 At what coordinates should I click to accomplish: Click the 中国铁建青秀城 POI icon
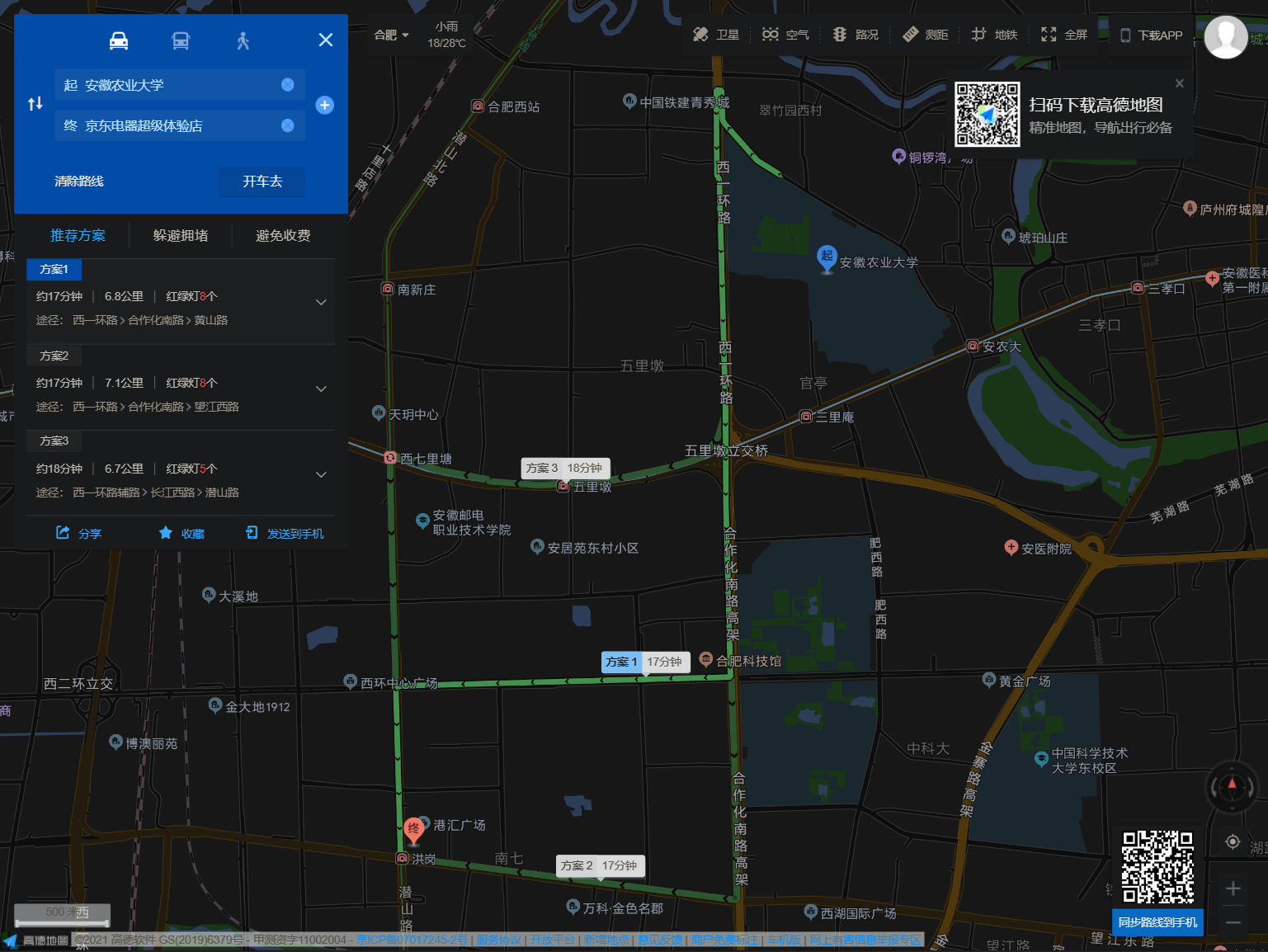pyautogui.click(x=629, y=101)
